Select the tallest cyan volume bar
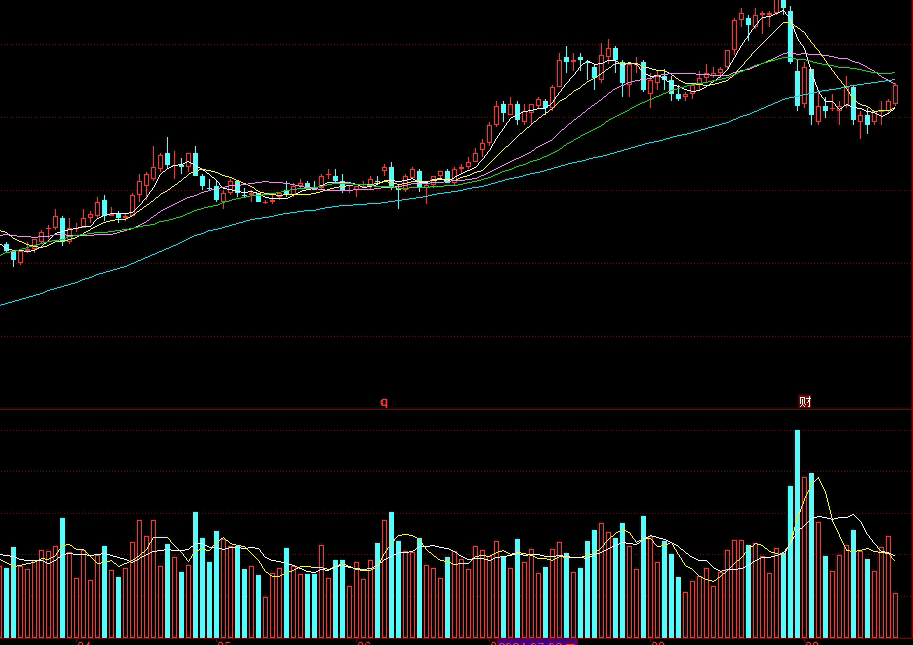Image resolution: width=913 pixels, height=645 pixels. [x=798, y=534]
